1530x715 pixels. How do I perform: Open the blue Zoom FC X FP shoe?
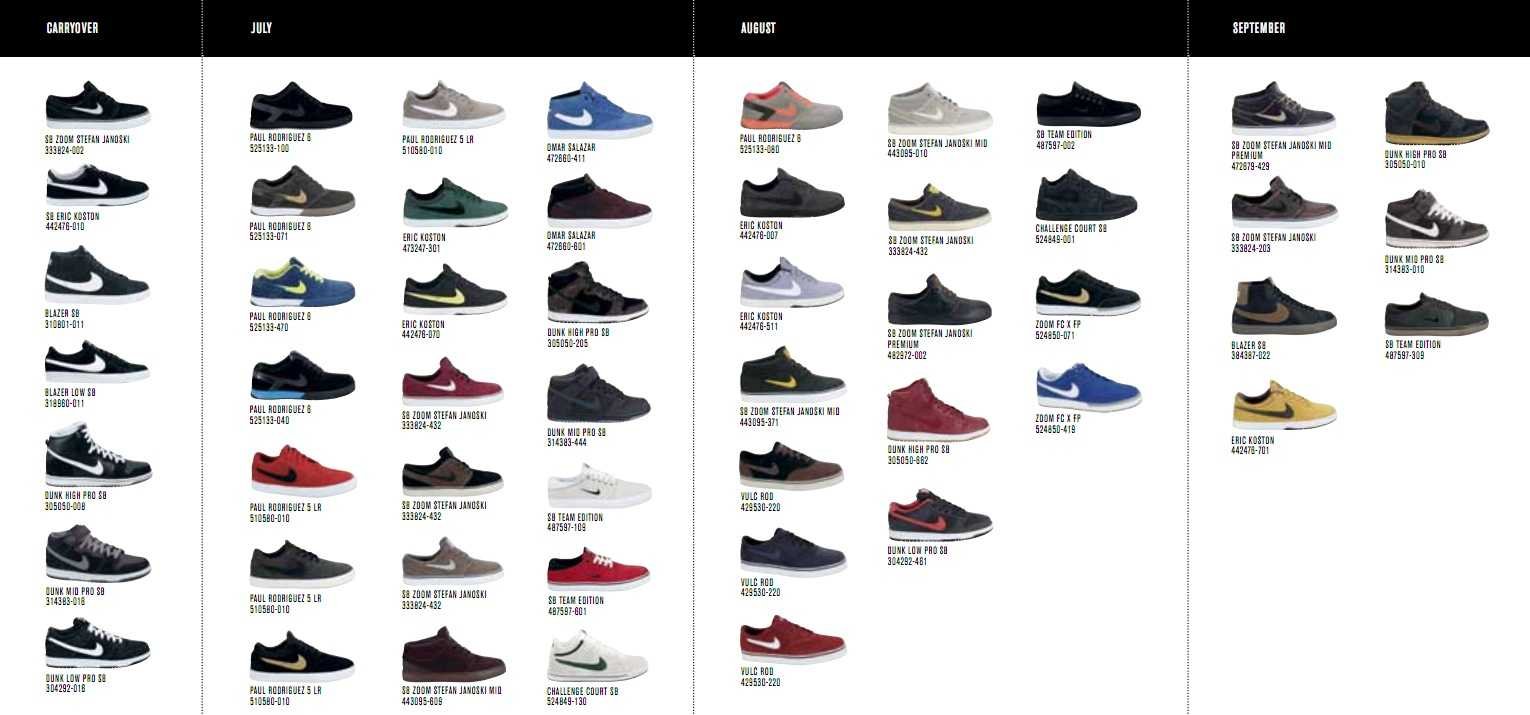(x=1089, y=388)
